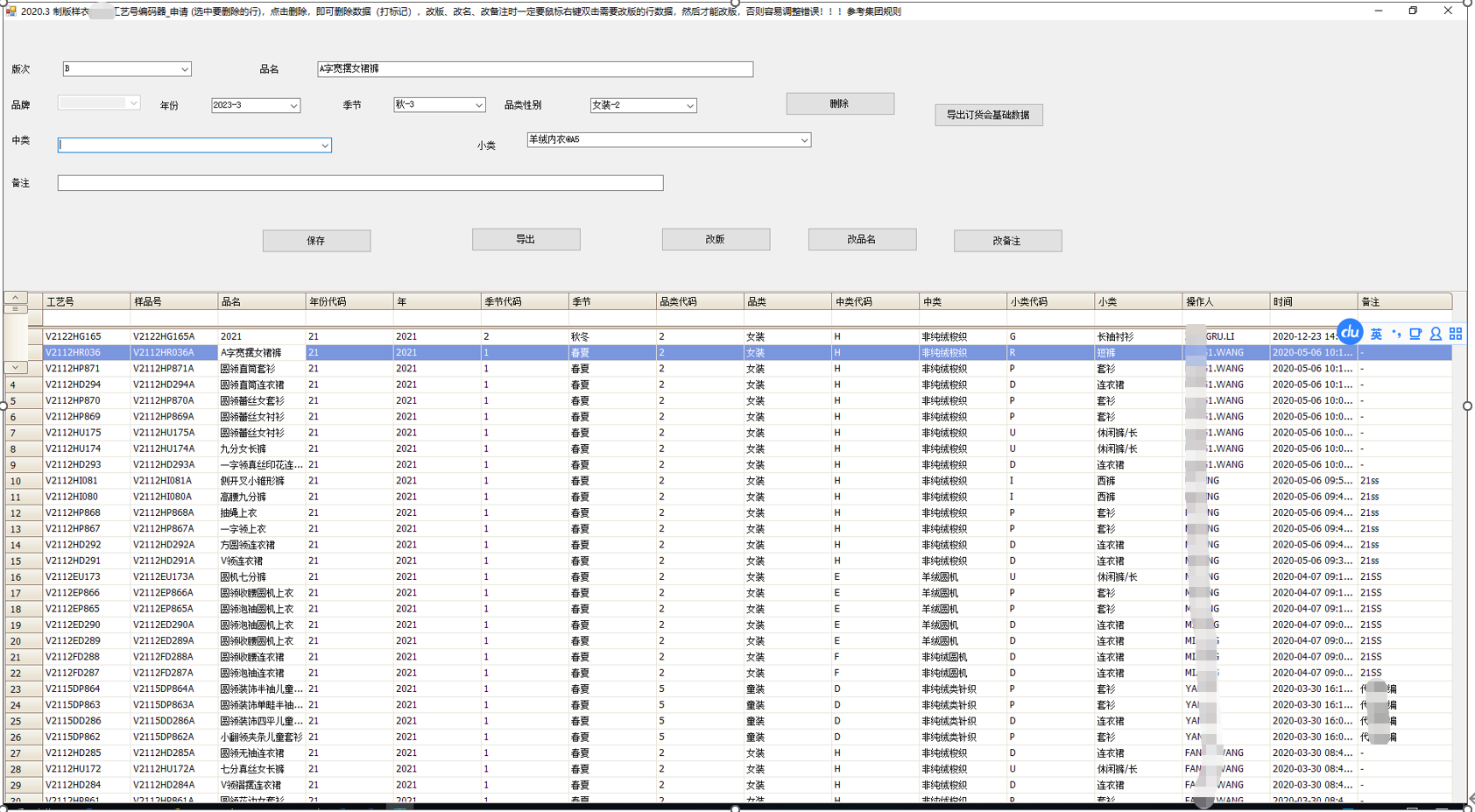Open the IME user account icon
Image resolution: width=1475 pixels, height=812 pixels.
[x=1436, y=334]
